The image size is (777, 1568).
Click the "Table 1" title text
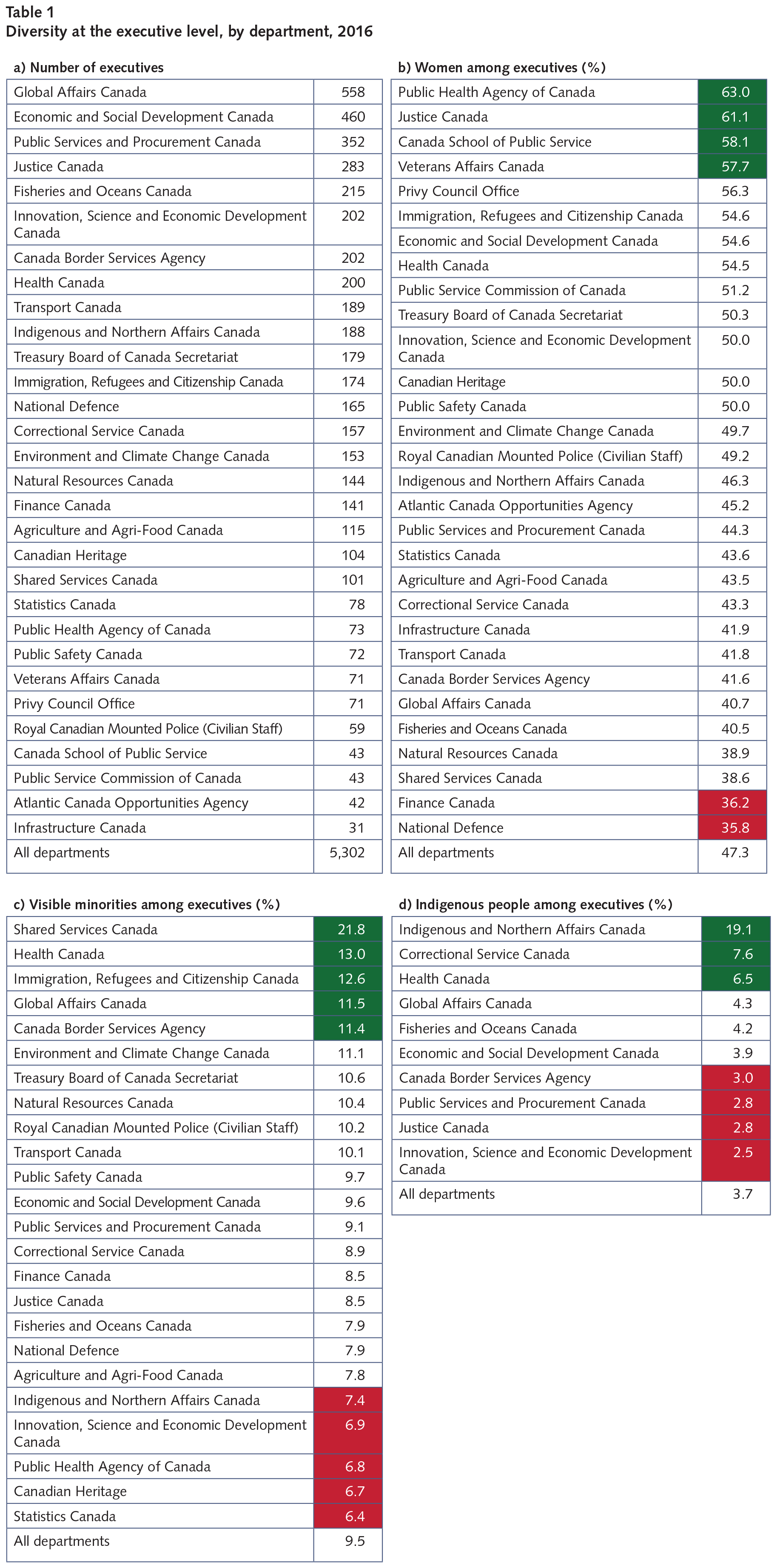coord(30,11)
